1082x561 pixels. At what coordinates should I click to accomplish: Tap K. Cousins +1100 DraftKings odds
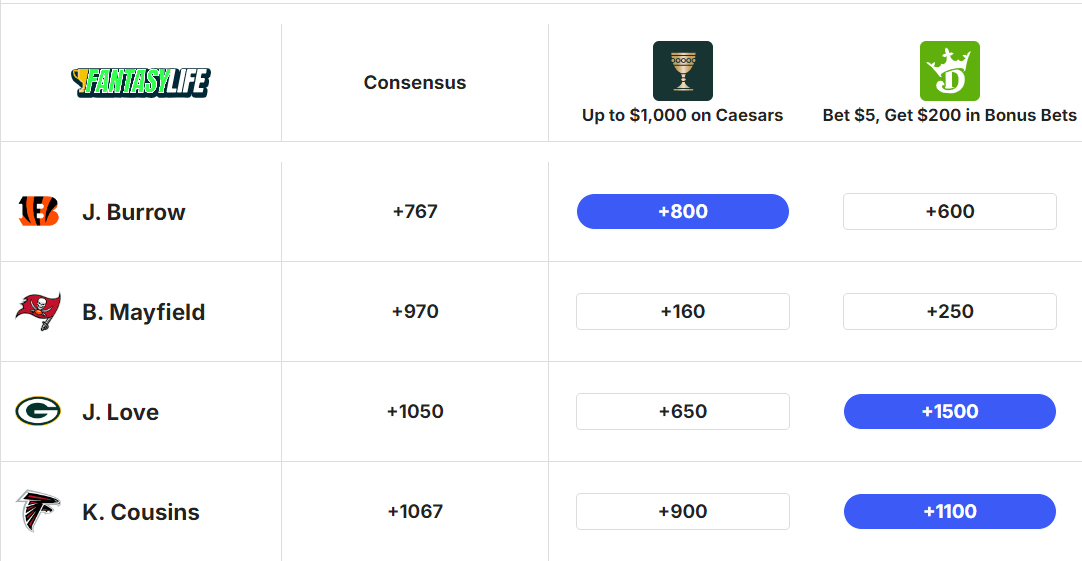949,512
